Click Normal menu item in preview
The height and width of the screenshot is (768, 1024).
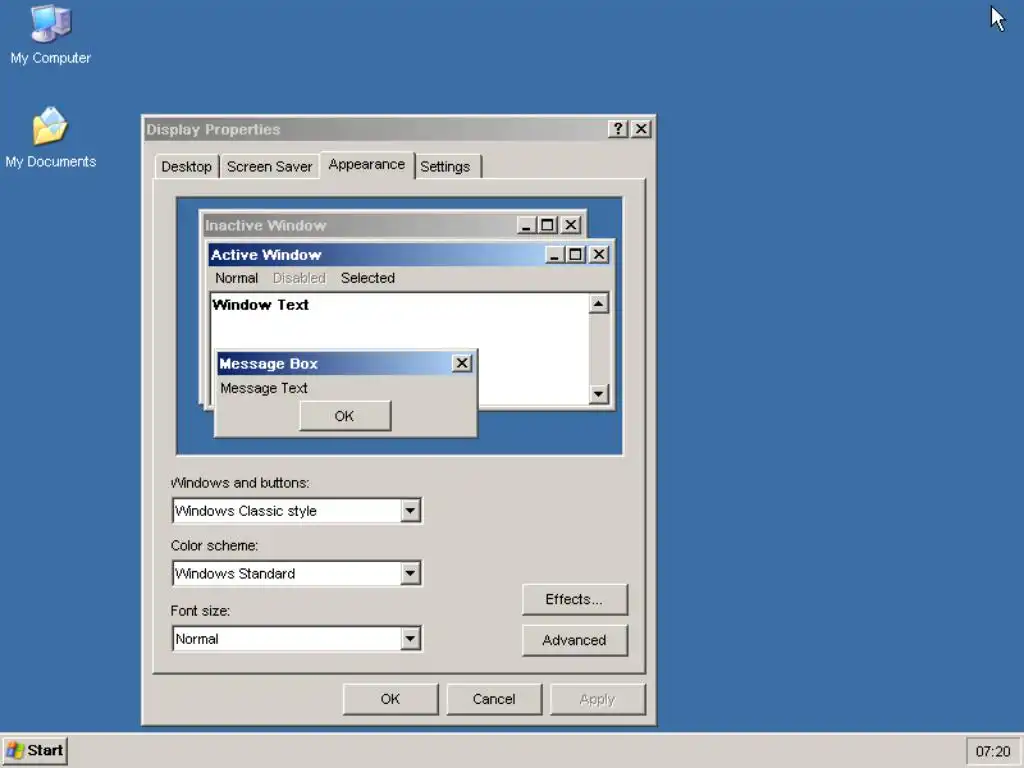coord(236,278)
